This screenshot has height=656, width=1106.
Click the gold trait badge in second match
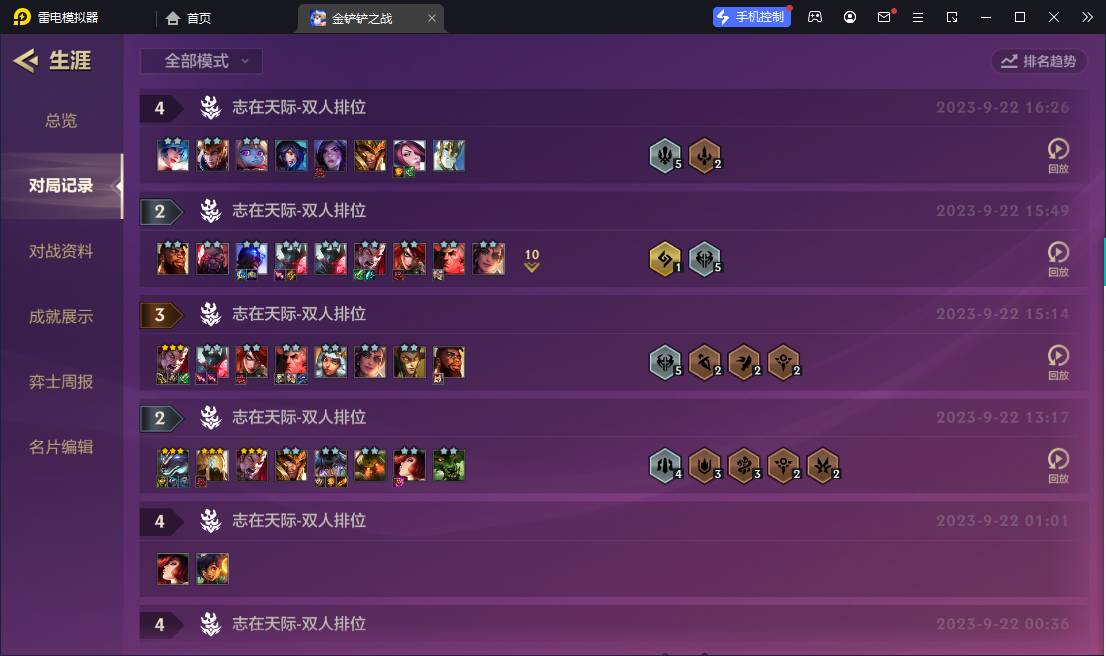tap(665, 259)
